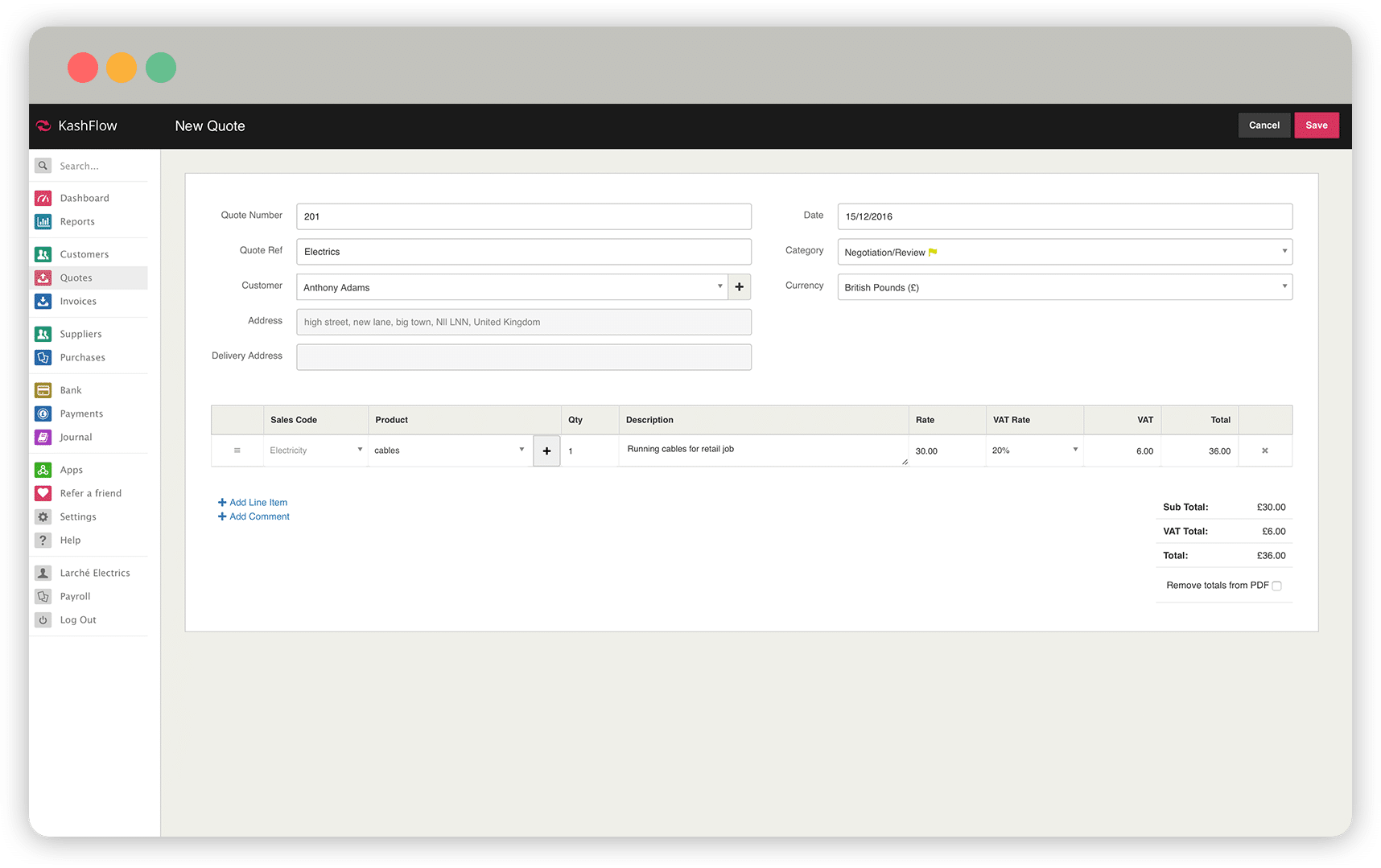Screen dimensions: 1381x868
Task: Select the Journal book icon
Action: click(x=43, y=437)
